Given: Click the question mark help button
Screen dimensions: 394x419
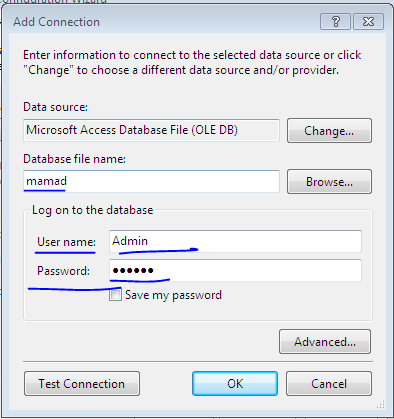Looking at the screenshot, I should click(335, 22).
